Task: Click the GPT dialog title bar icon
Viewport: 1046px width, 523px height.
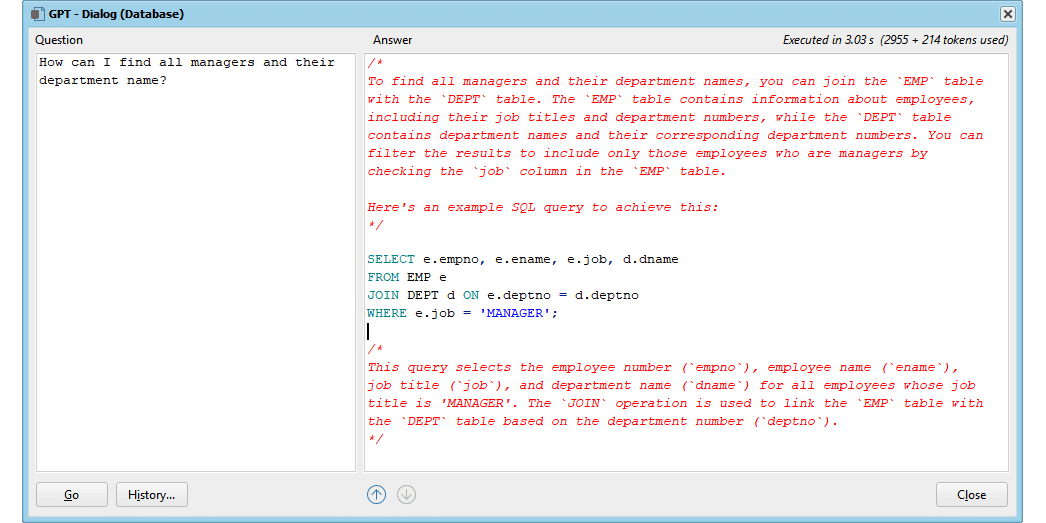Action: point(37,13)
